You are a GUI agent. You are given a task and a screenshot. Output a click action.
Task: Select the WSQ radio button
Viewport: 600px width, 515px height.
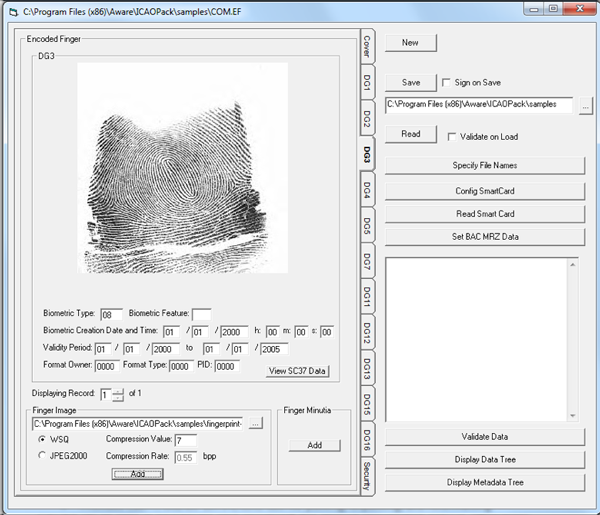click(x=41, y=440)
